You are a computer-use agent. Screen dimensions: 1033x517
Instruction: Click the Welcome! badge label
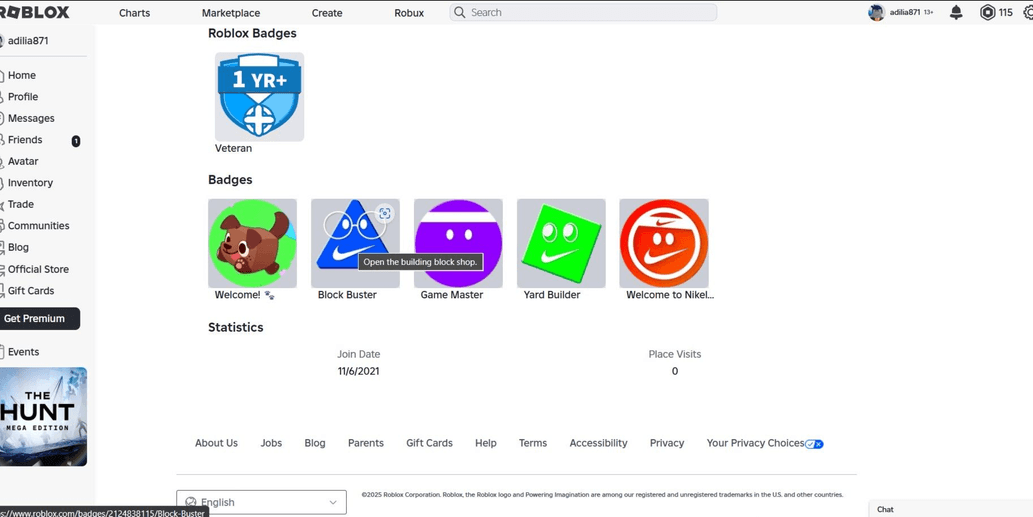[244, 295]
